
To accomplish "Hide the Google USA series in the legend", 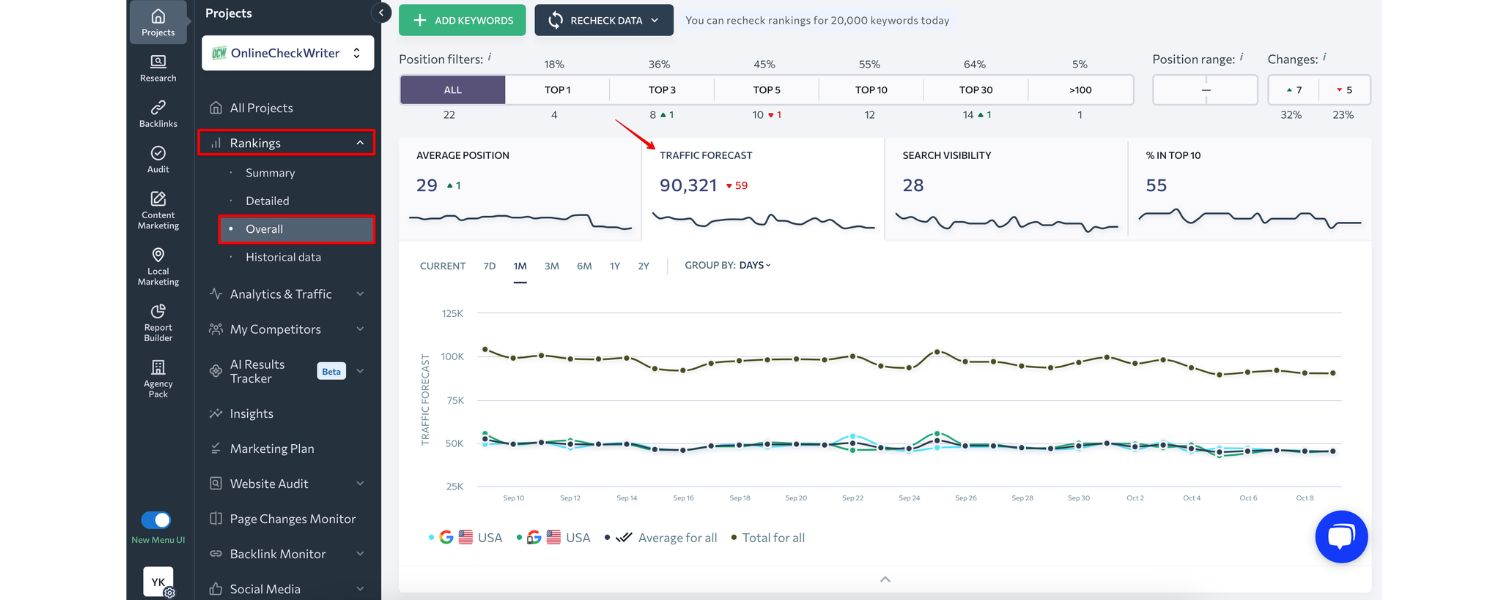I will point(465,537).
